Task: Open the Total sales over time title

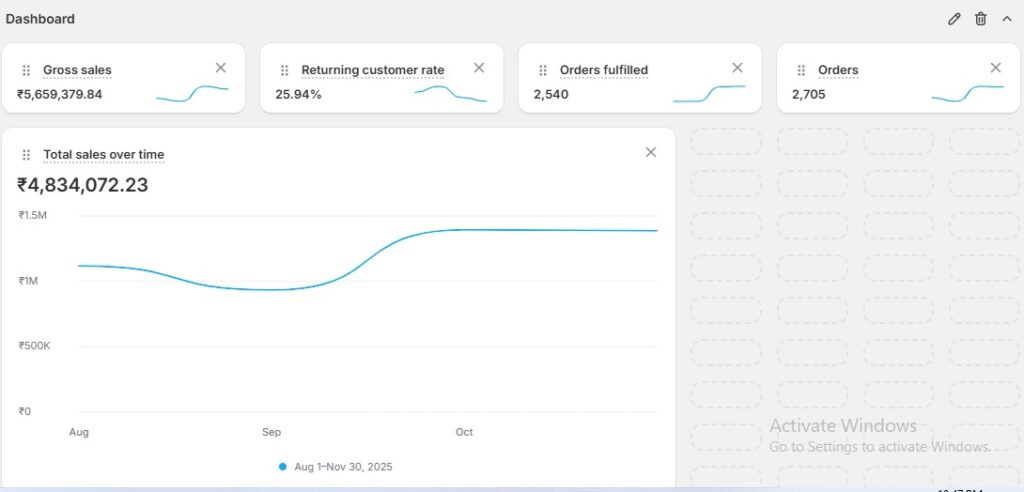Action: click(104, 155)
